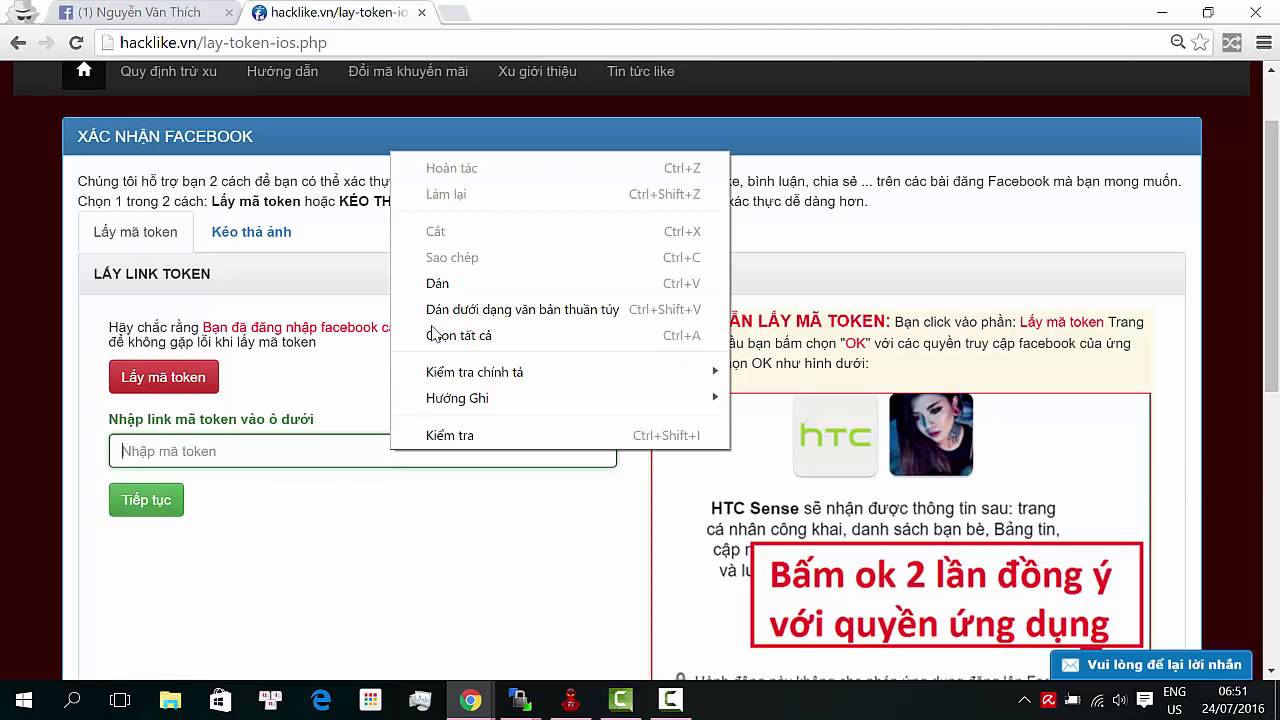Close the Nguyễn Văn Thích Facebook tab
1280x720 pixels.
(230, 13)
